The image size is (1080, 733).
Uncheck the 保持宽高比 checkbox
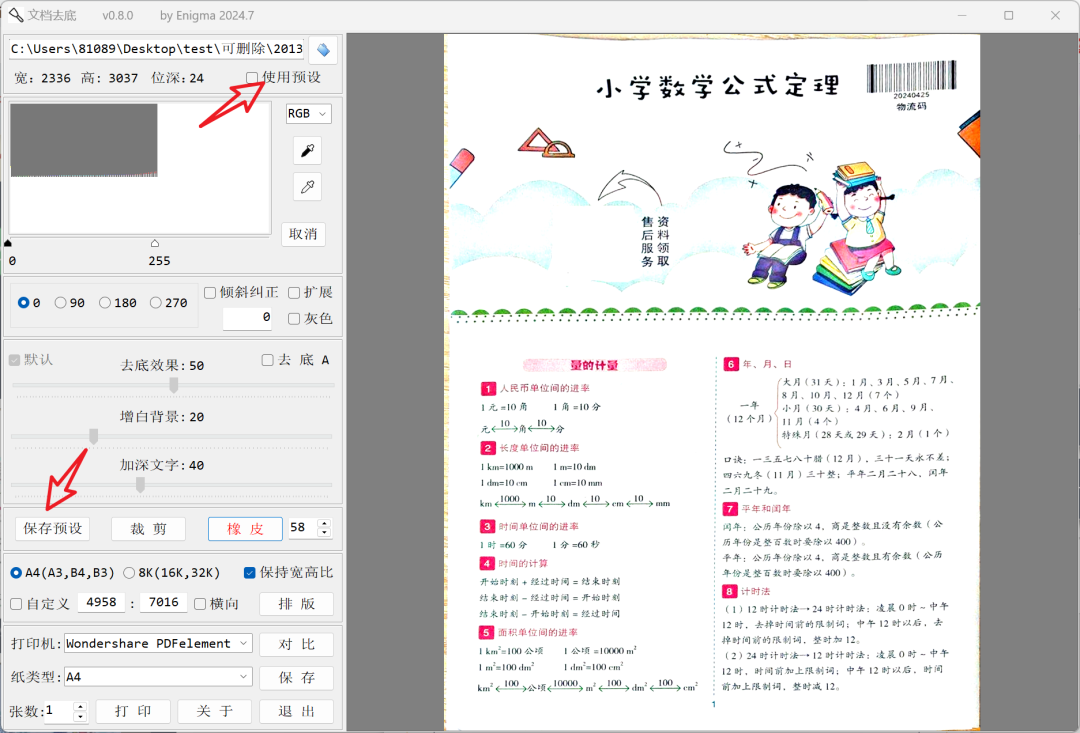click(x=250, y=573)
